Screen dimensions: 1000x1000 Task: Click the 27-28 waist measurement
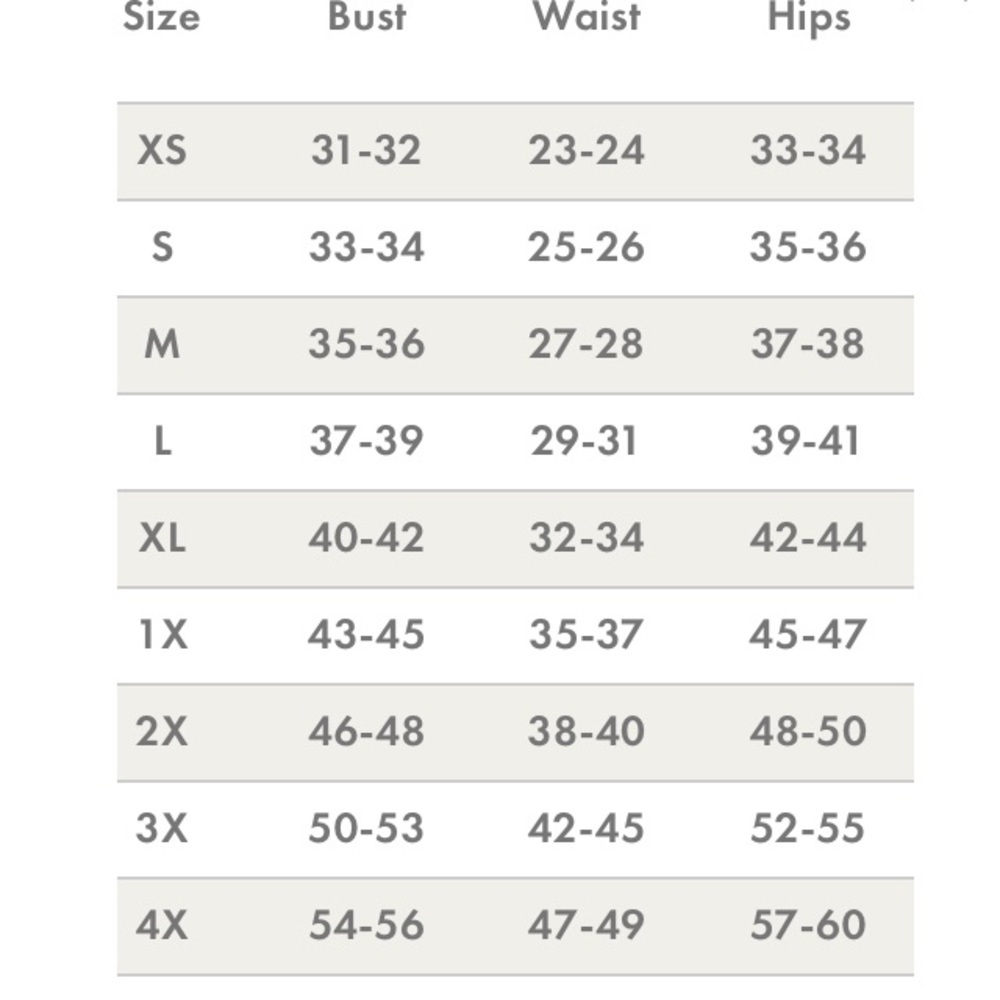pyautogui.click(x=586, y=344)
